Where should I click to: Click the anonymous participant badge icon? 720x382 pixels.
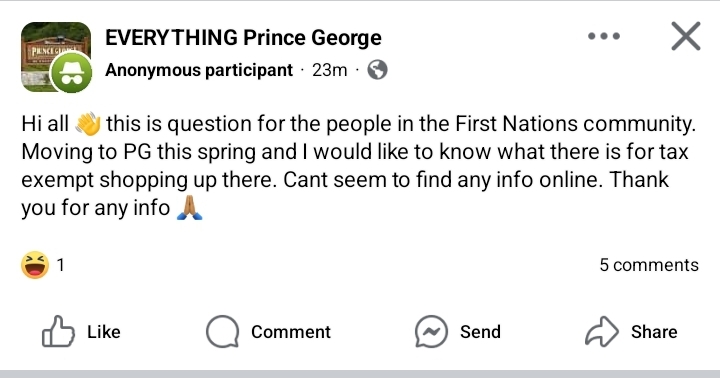[x=71, y=73]
